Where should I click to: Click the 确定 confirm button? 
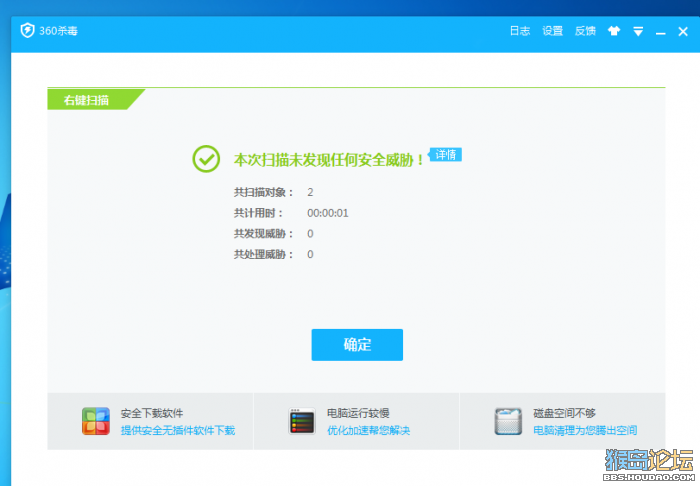pyautogui.click(x=357, y=345)
